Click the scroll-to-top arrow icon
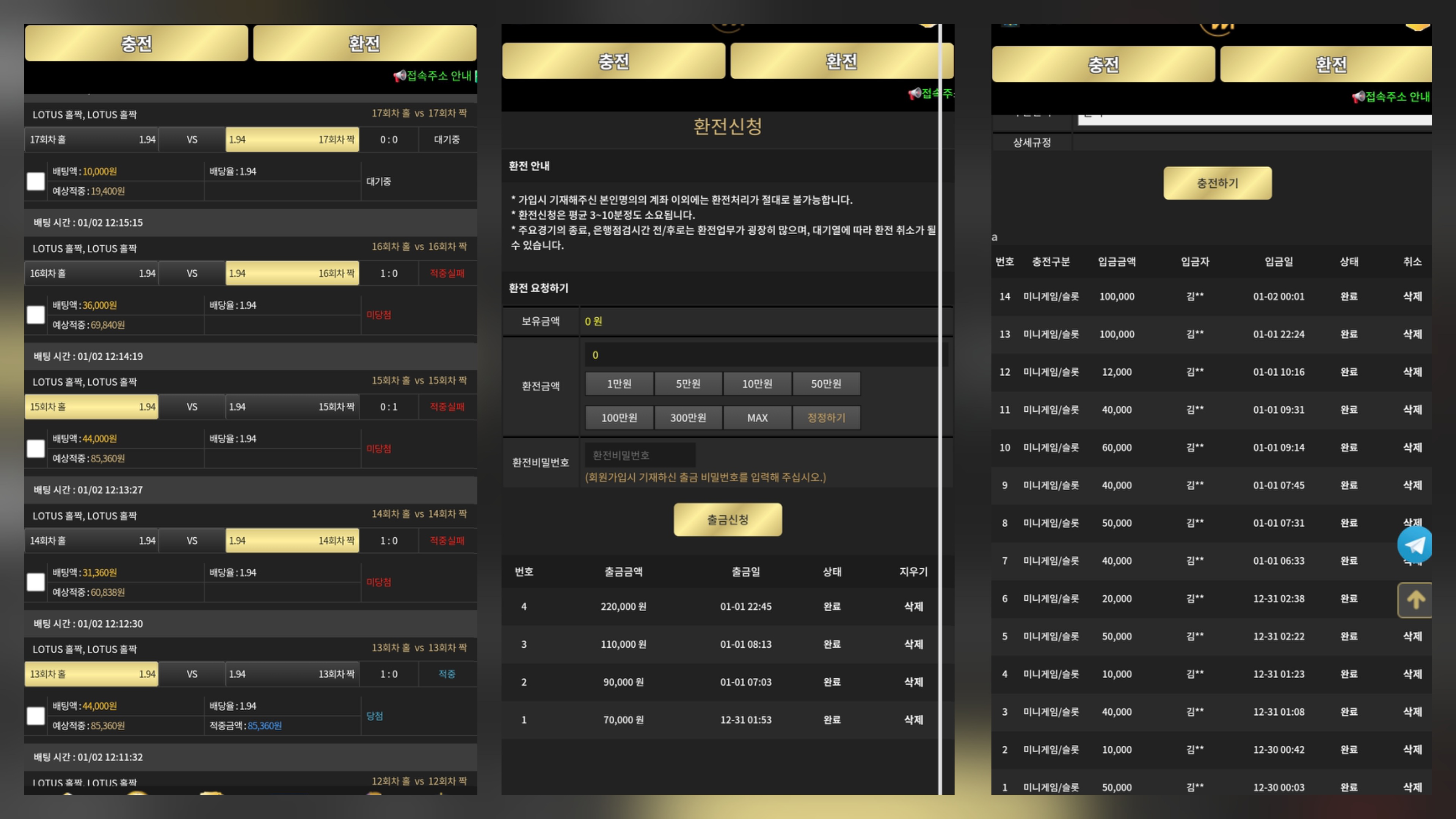The image size is (1456, 819). tap(1415, 600)
